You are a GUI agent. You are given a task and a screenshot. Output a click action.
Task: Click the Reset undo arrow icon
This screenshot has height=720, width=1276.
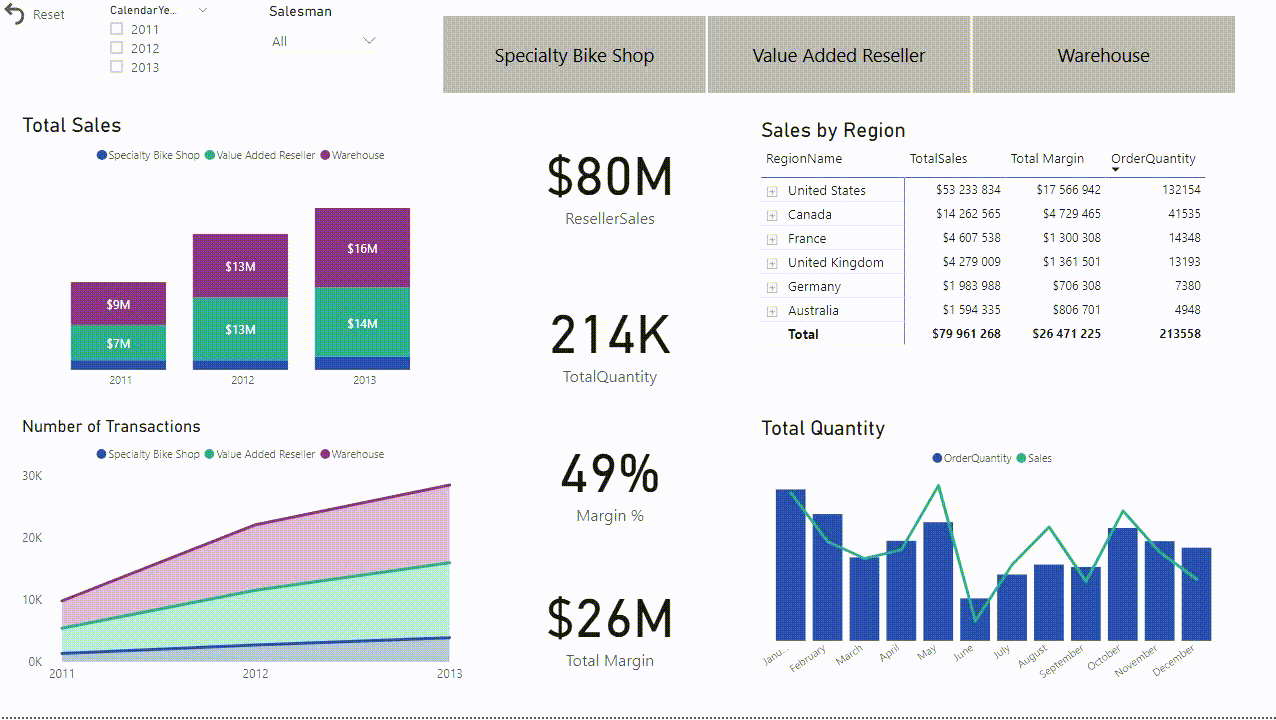click(15, 14)
